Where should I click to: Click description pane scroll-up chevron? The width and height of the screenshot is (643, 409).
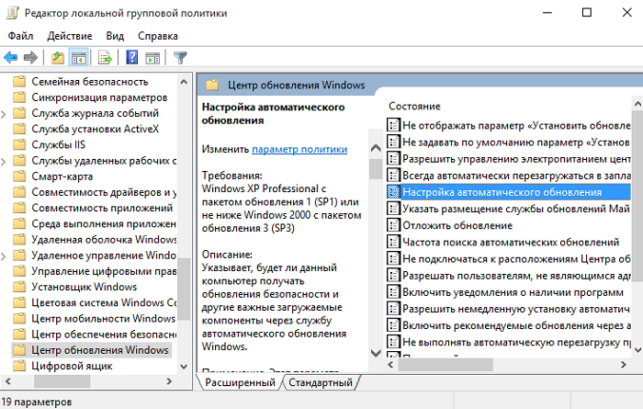(376, 148)
